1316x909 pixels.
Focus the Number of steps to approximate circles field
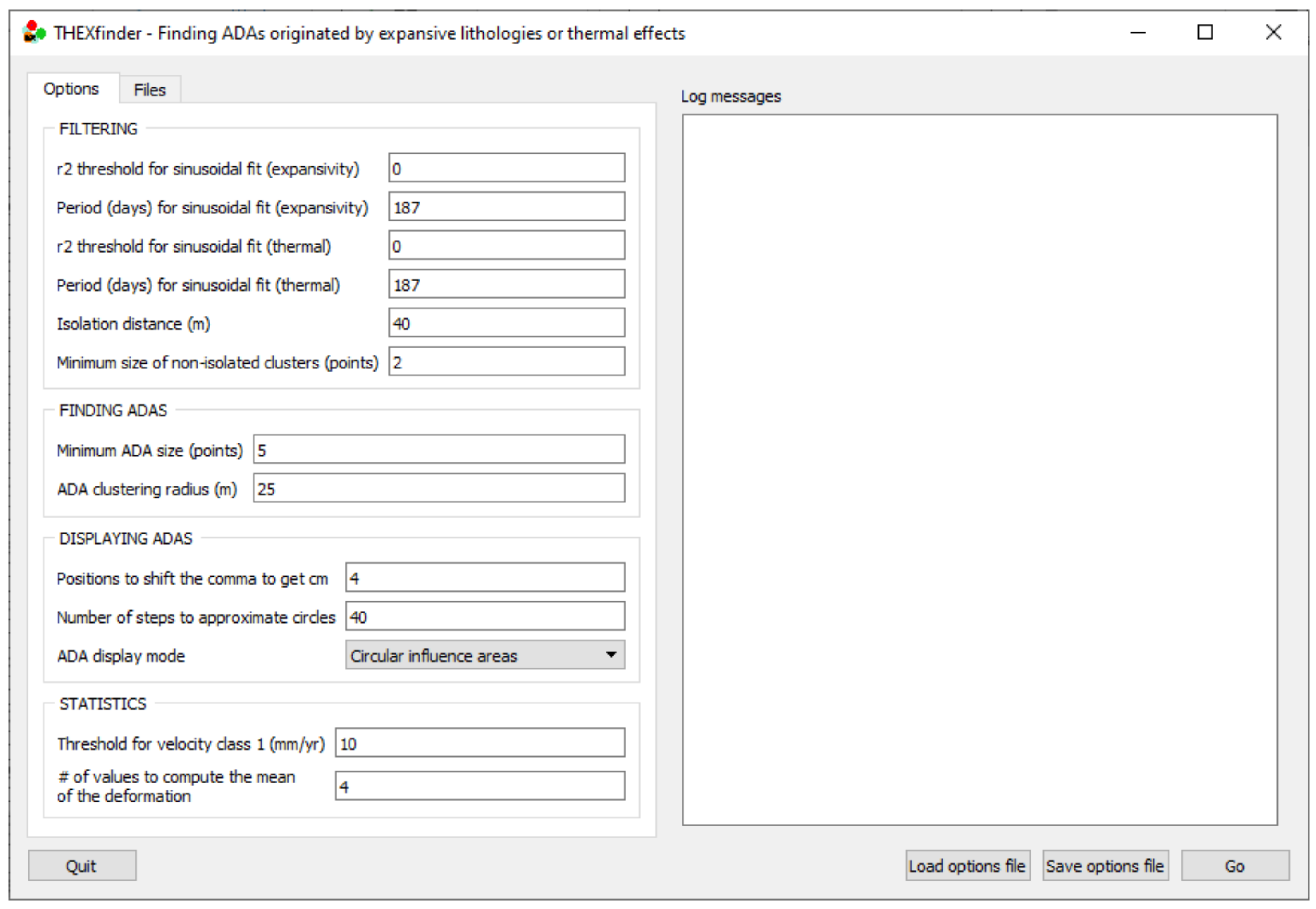[484, 616]
